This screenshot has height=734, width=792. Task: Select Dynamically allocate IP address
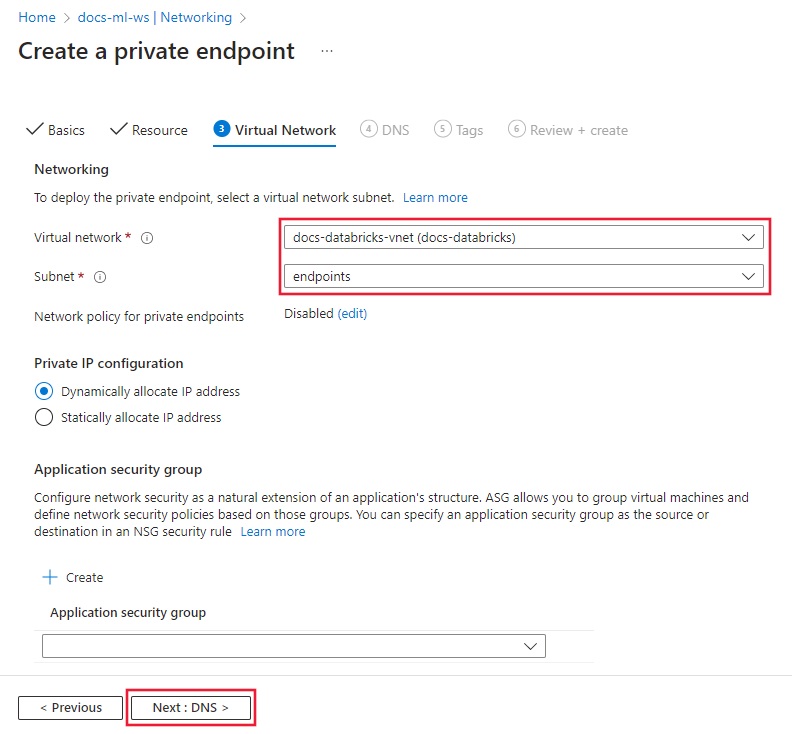tap(44, 391)
